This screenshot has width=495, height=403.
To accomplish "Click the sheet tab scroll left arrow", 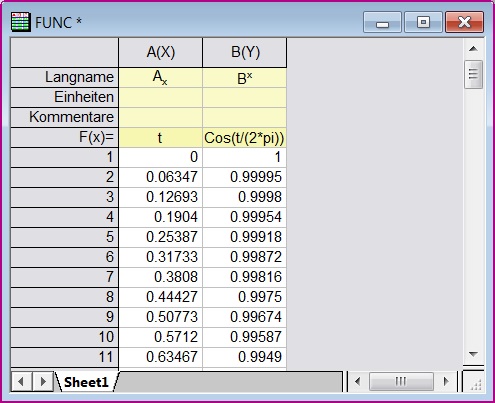I will coord(21,381).
